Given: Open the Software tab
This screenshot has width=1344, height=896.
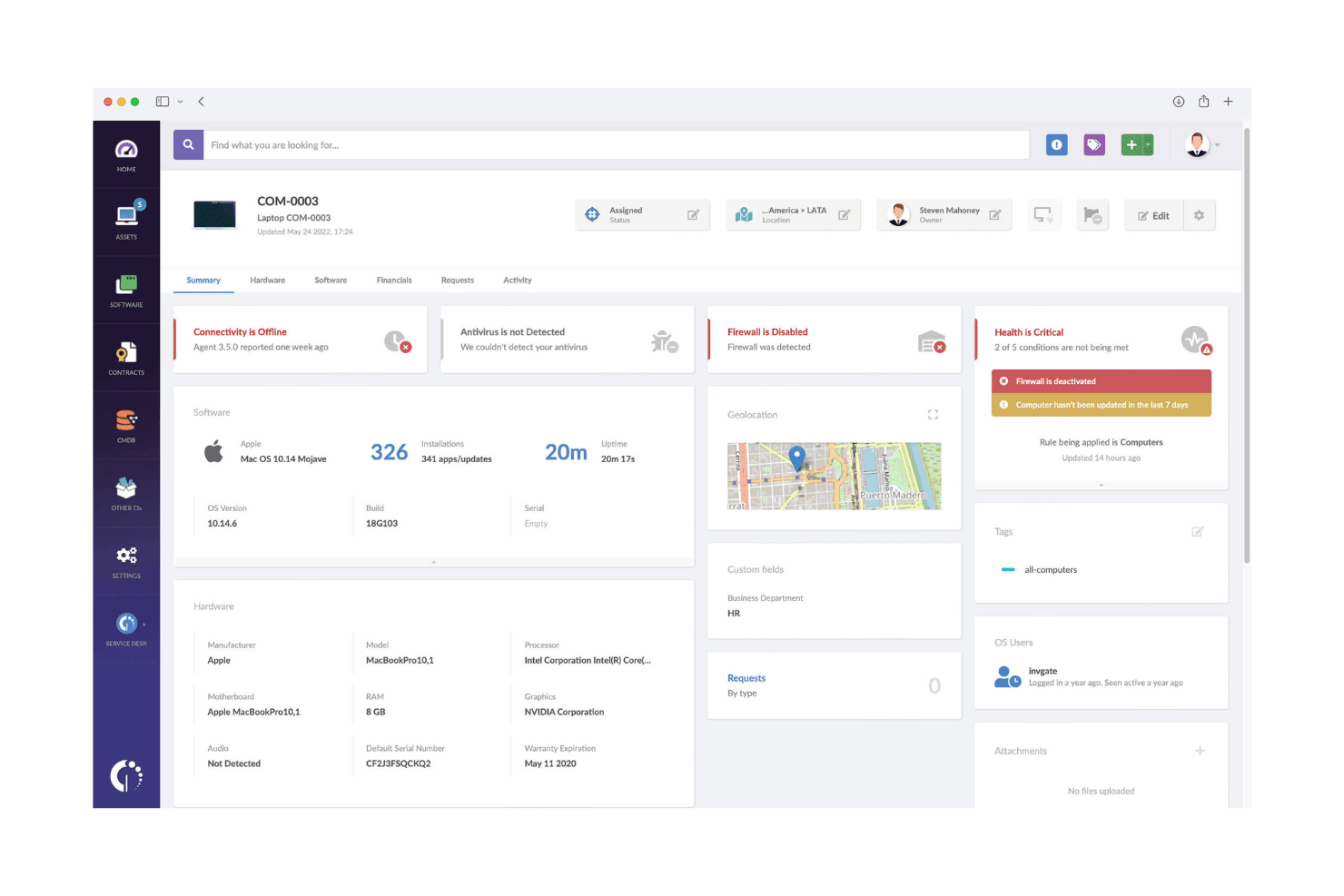Looking at the screenshot, I should click(x=331, y=281).
